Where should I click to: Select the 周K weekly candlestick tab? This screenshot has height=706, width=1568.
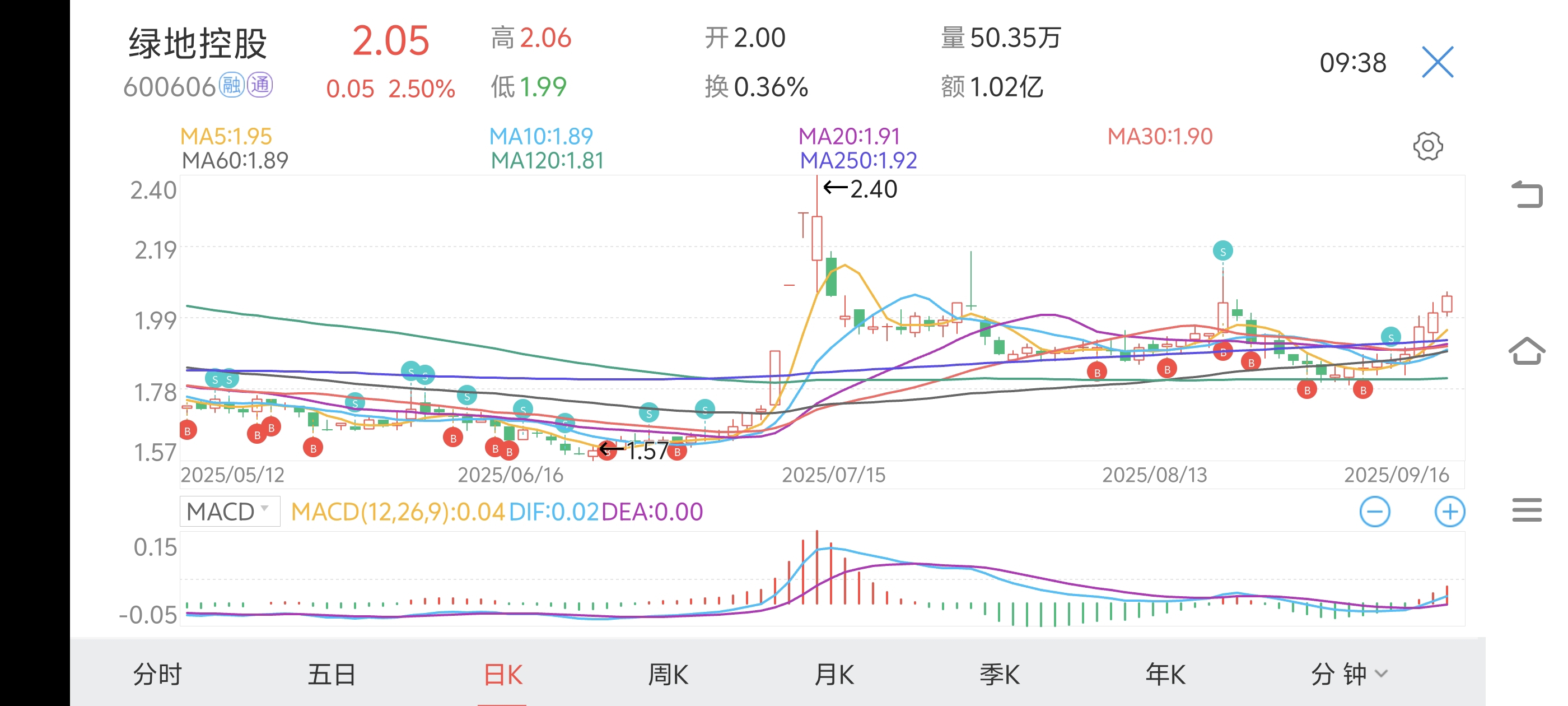tap(668, 674)
